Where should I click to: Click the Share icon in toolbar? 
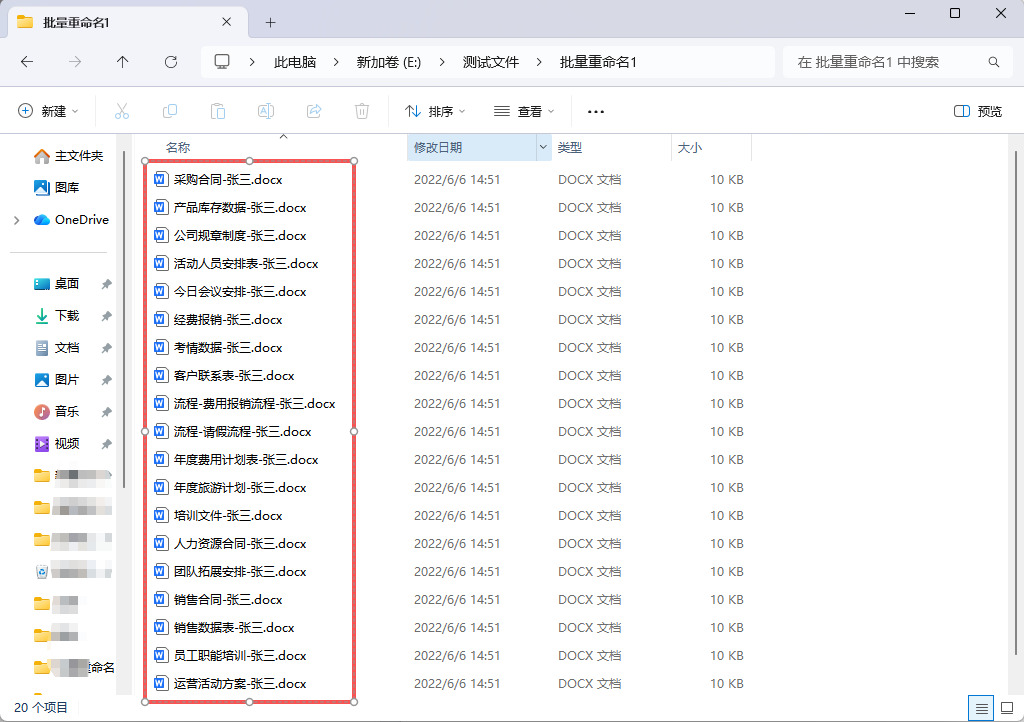(x=314, y=111)
